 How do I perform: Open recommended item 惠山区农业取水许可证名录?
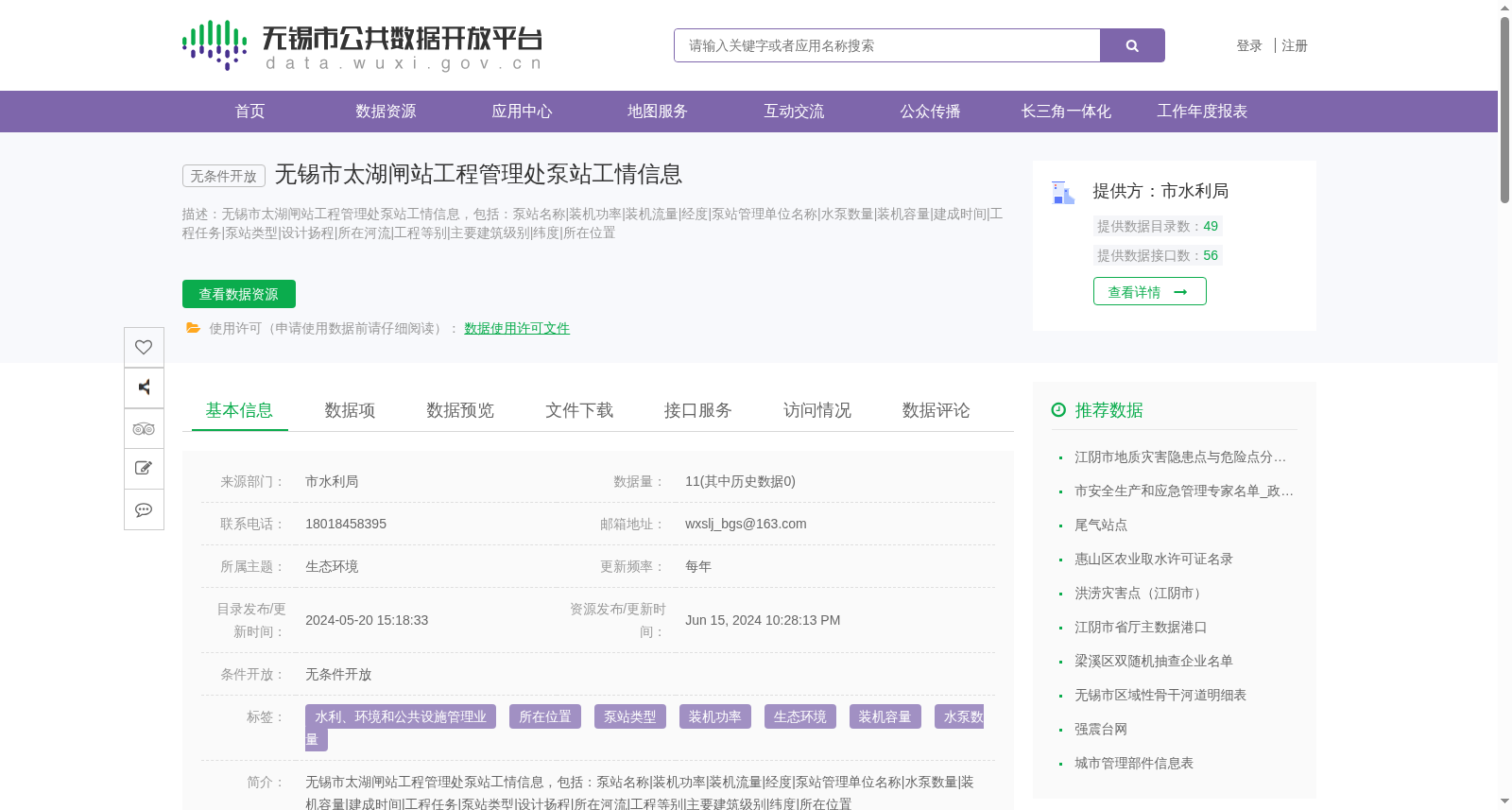click(x=1154, y=559)
